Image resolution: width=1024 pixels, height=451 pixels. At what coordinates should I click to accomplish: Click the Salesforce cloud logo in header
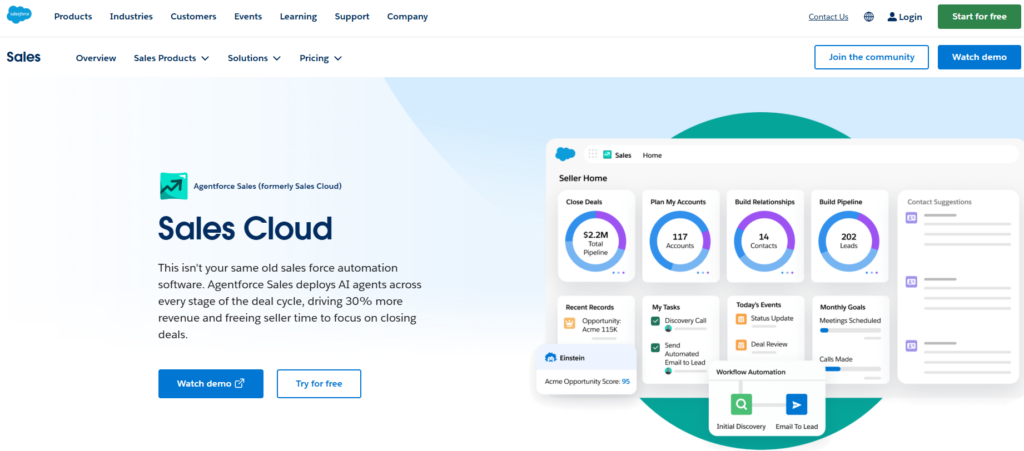(20, 14)
